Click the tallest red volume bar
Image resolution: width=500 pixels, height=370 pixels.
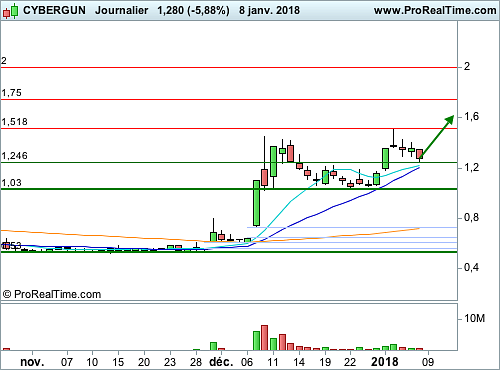click(264, 338)
